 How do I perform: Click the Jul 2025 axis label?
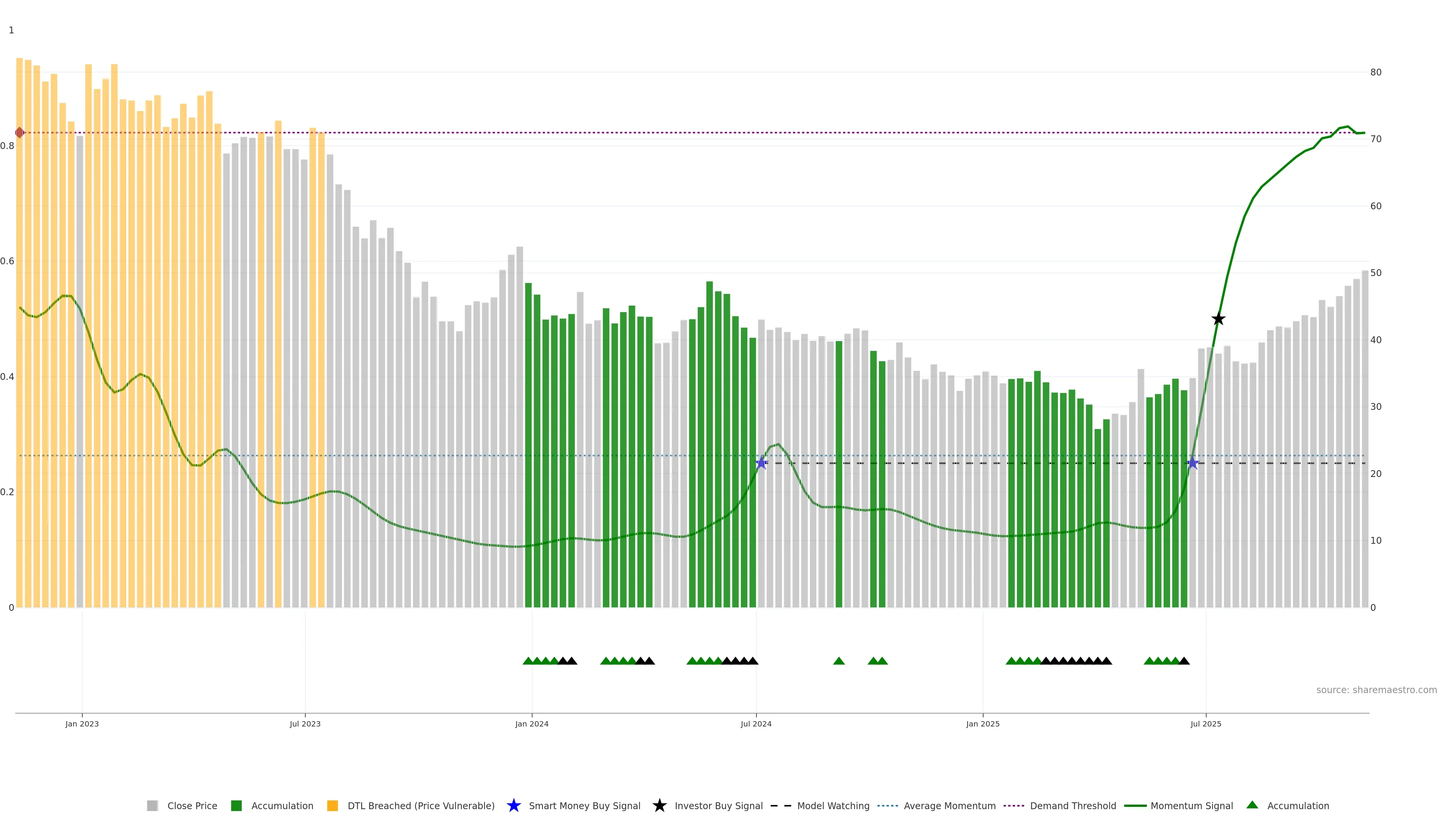1206,723
